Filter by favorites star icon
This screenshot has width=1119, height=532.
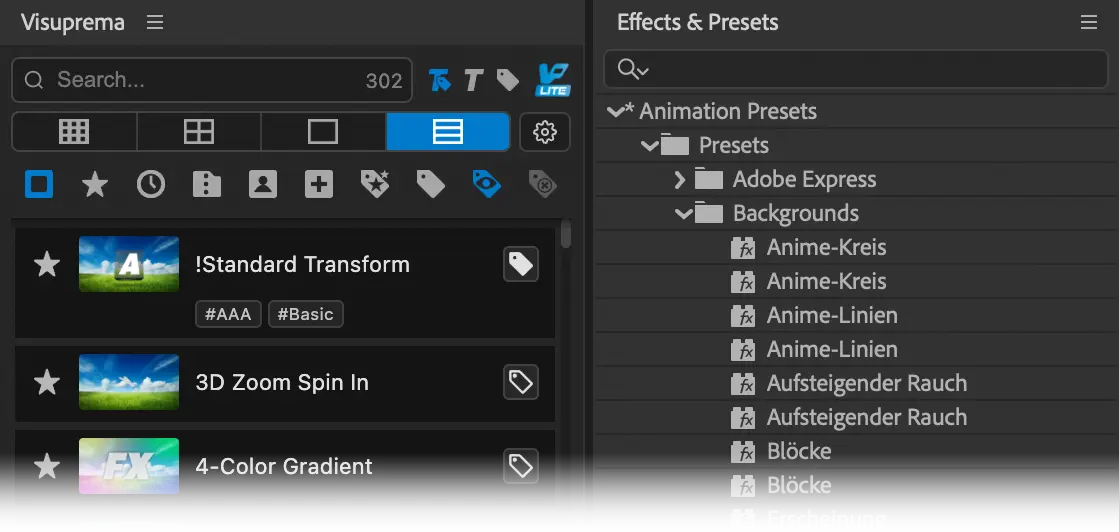point(95,184)
